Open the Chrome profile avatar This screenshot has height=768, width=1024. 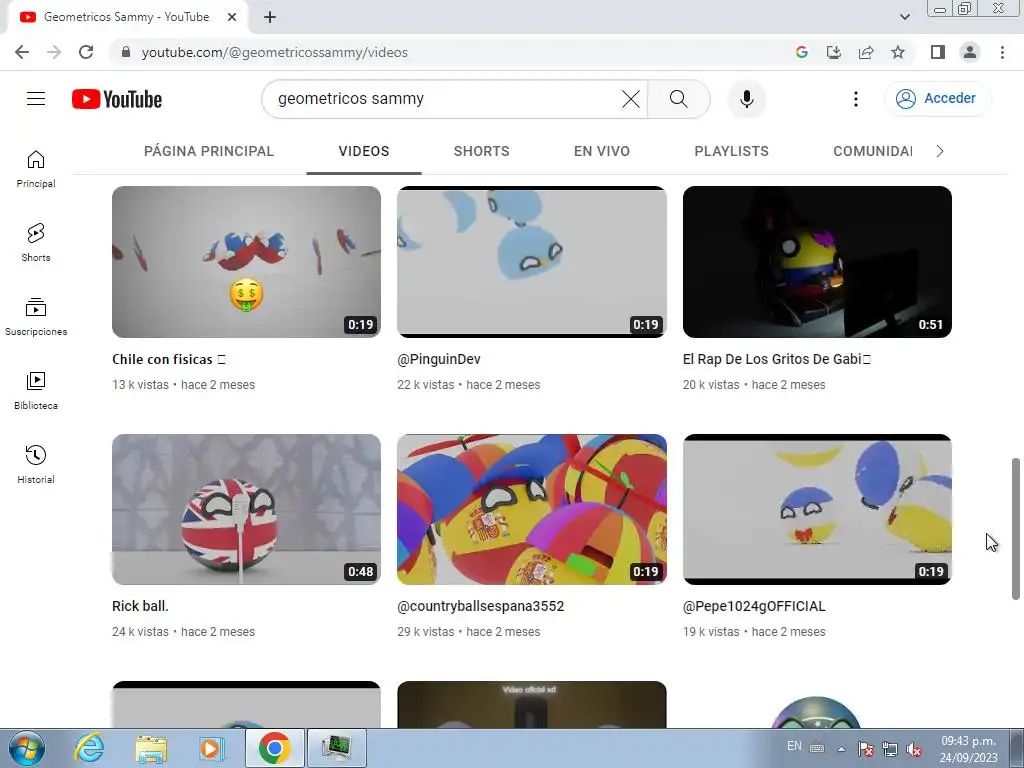pos(970,52)
